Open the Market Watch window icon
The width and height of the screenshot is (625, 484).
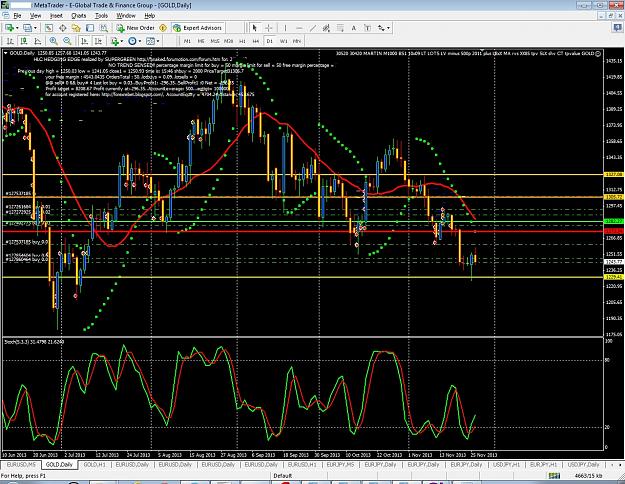point(49,28)
